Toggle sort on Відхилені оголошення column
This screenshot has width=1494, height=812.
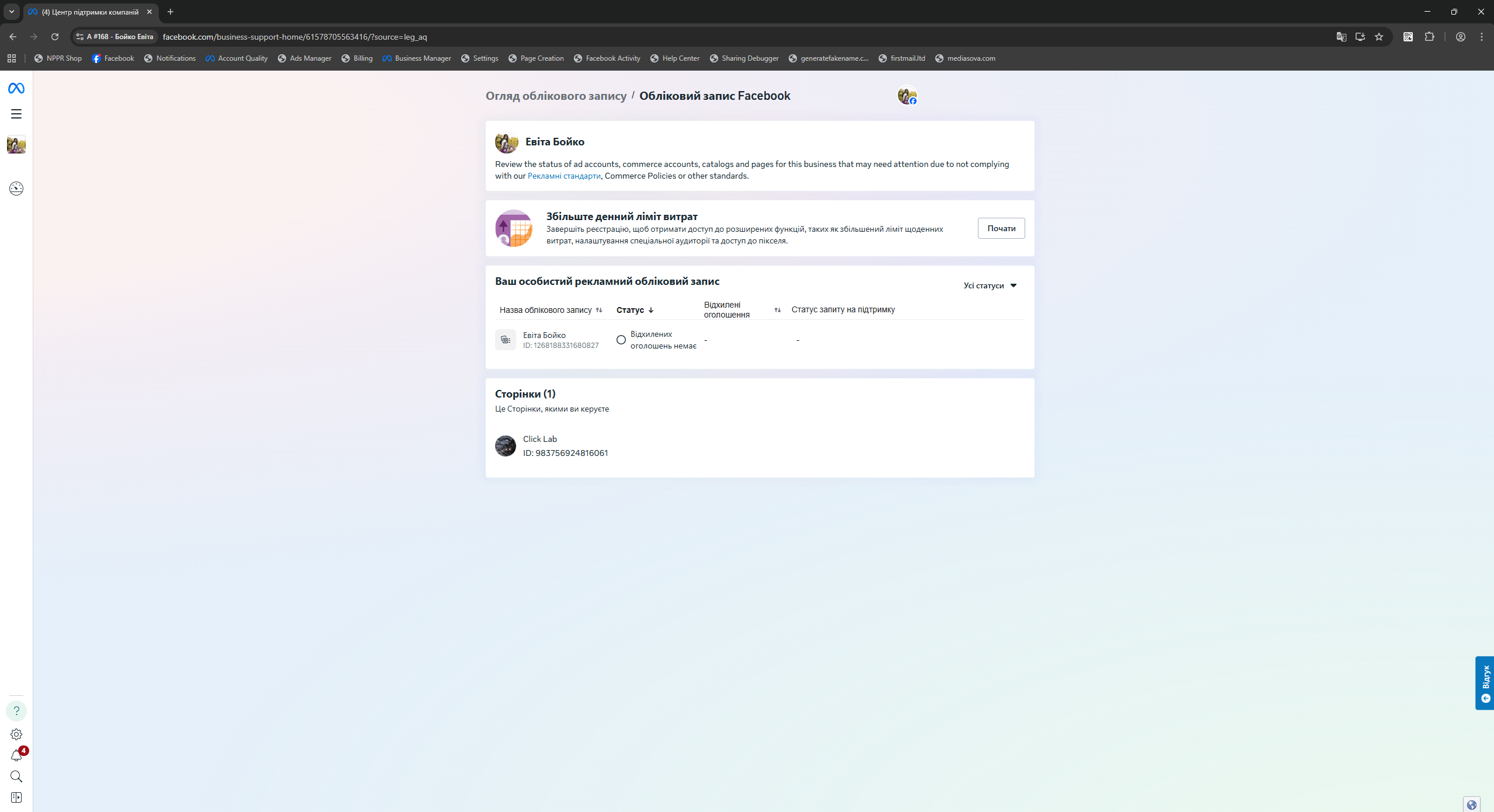click(777, 310)
